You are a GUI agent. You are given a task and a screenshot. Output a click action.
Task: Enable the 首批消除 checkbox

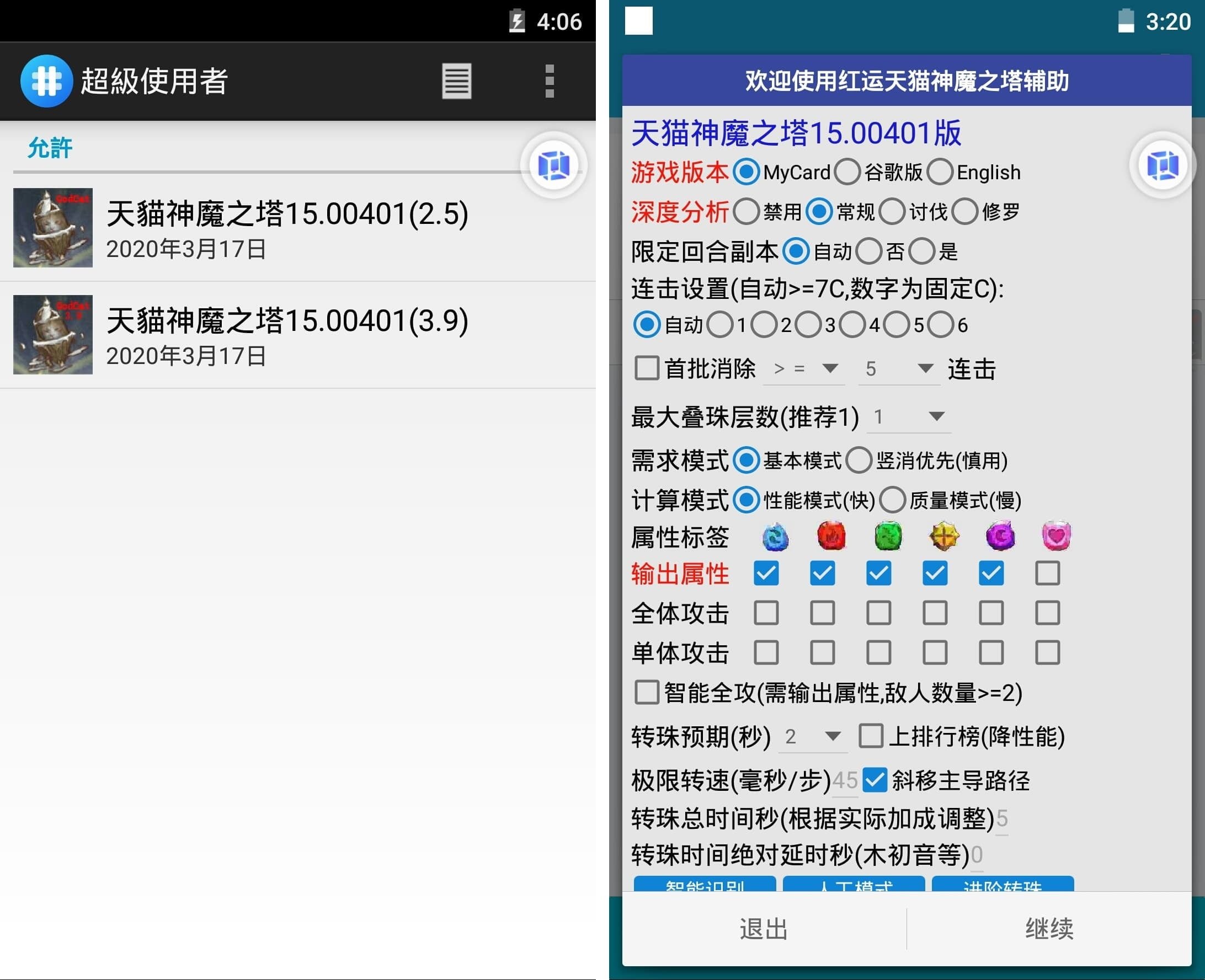(x=647, y=368)
